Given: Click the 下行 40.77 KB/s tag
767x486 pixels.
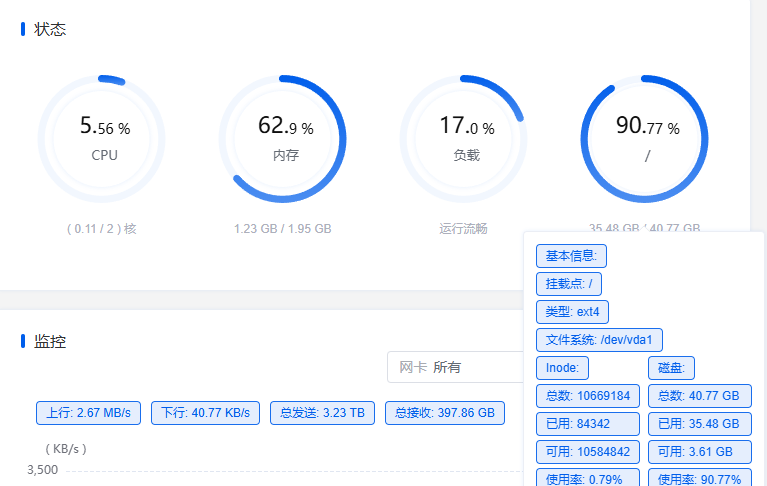Looking at the screenshot, I should (207, 413).
